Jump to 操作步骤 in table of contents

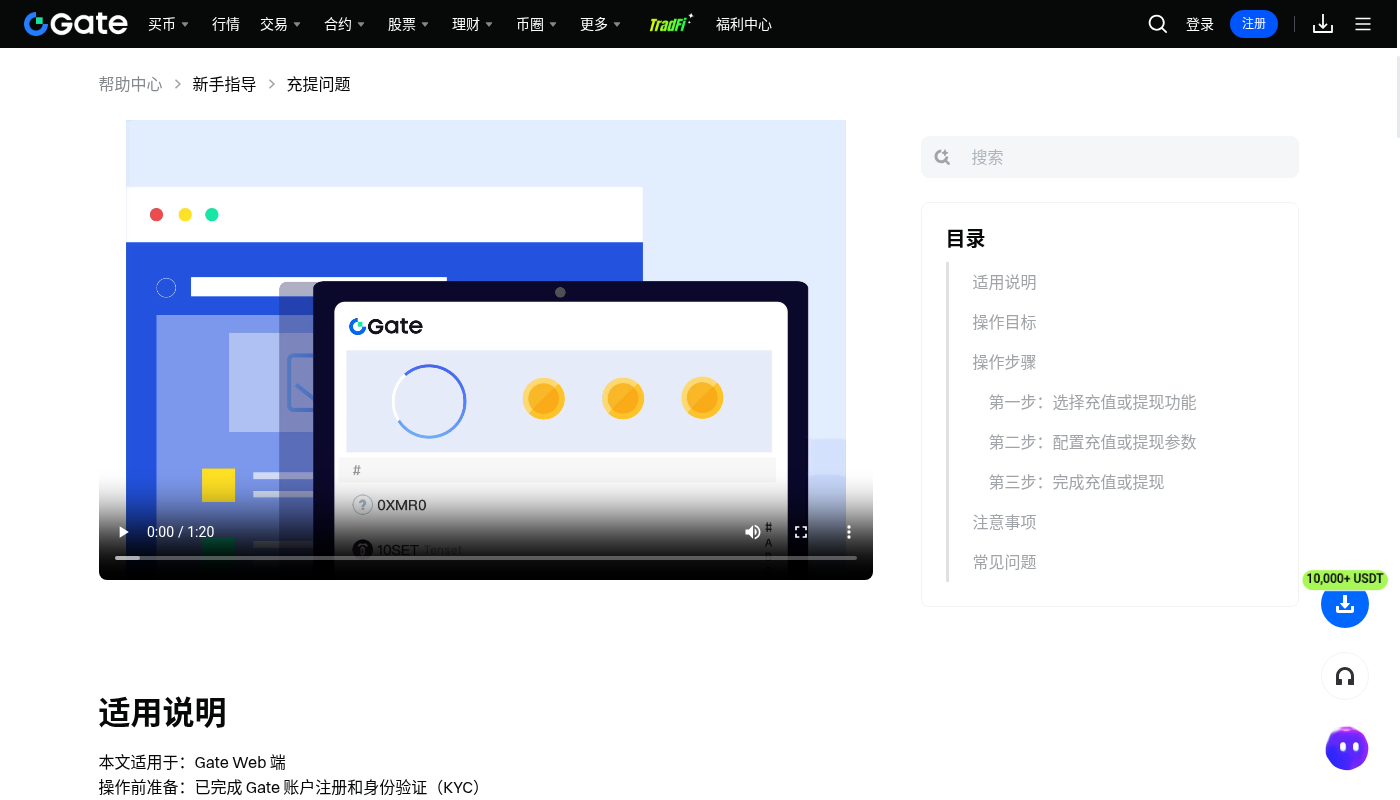(1004, 362)
